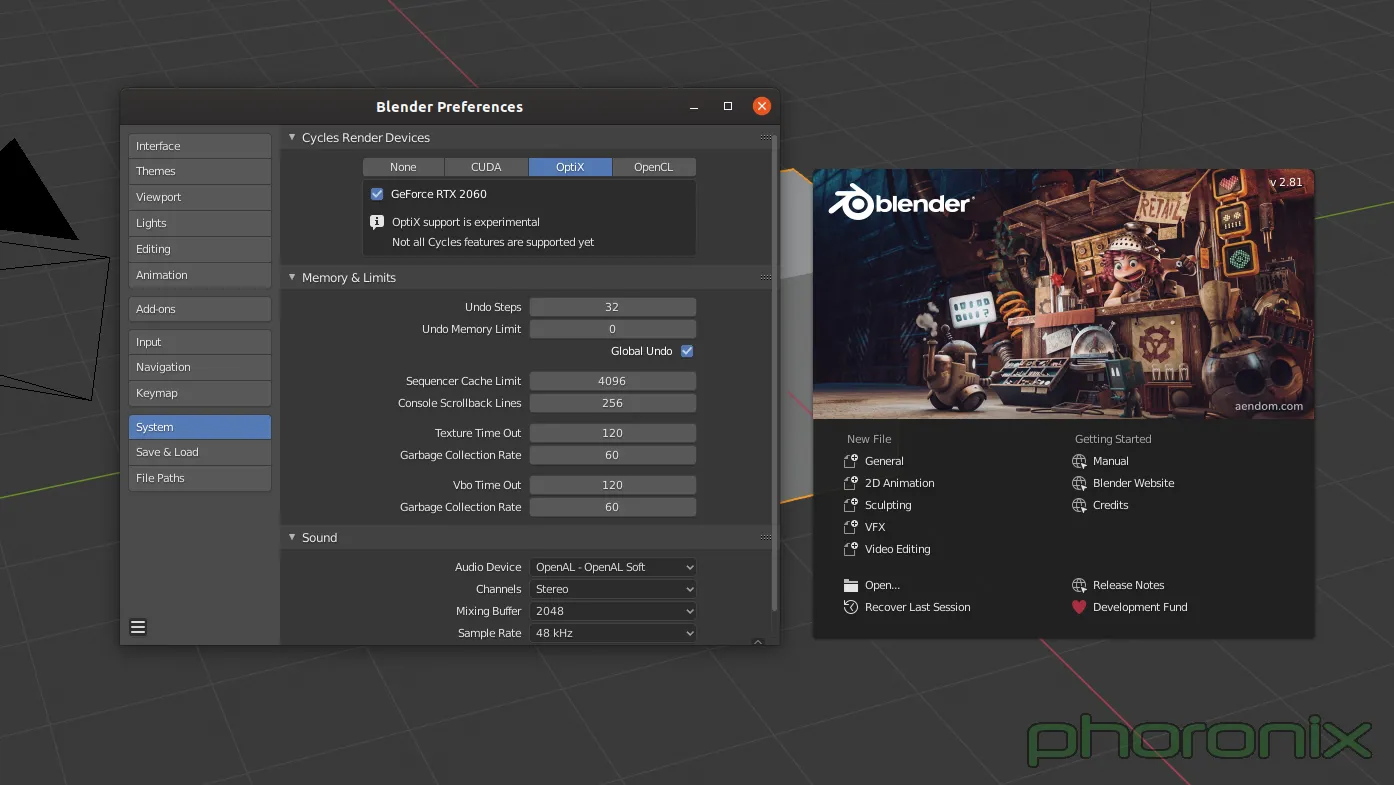This screenshot has width=1394, height=785.
Task: Maximize the Blender Preferences window
Action: tap(728, 106)
